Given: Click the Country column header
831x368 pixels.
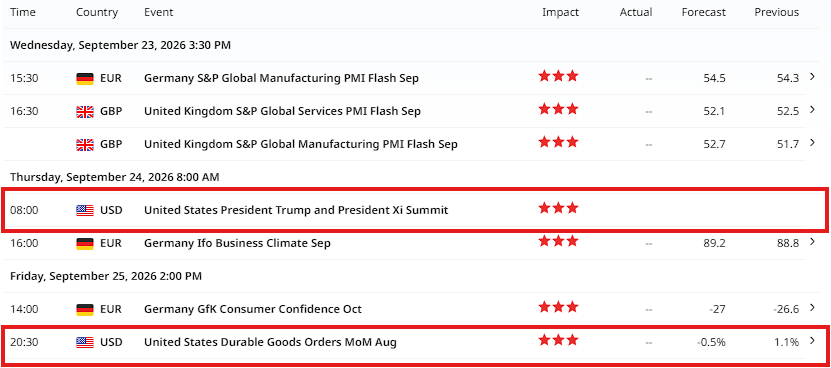Looking at the screenshot, I should (95, 12).
